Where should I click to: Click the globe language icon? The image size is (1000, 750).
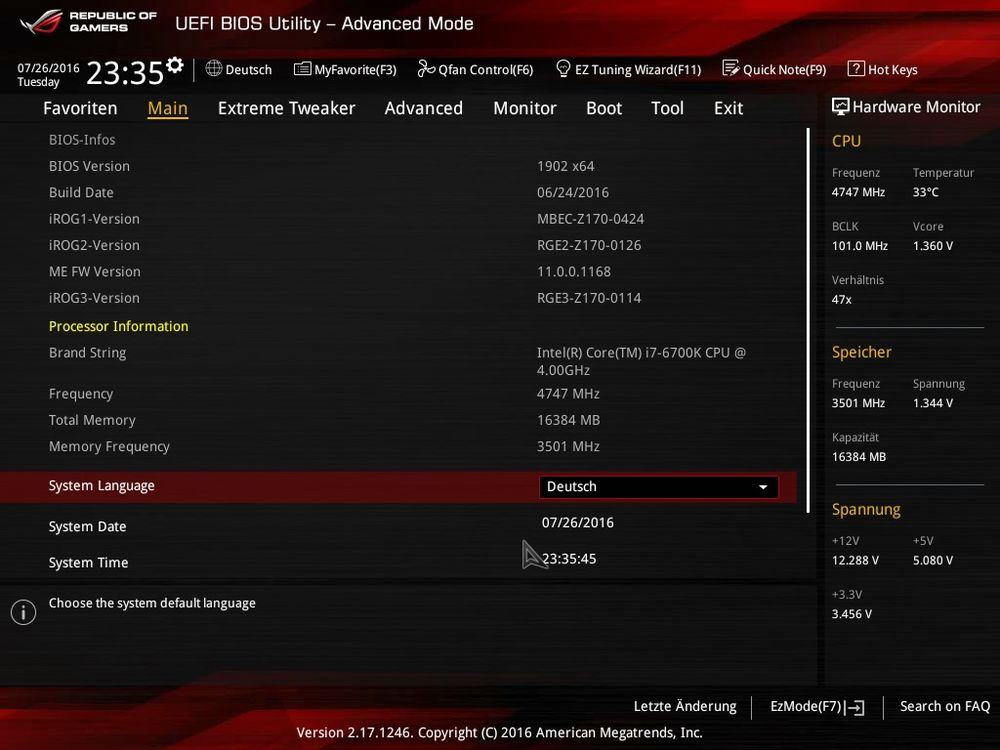coord(214,69)
